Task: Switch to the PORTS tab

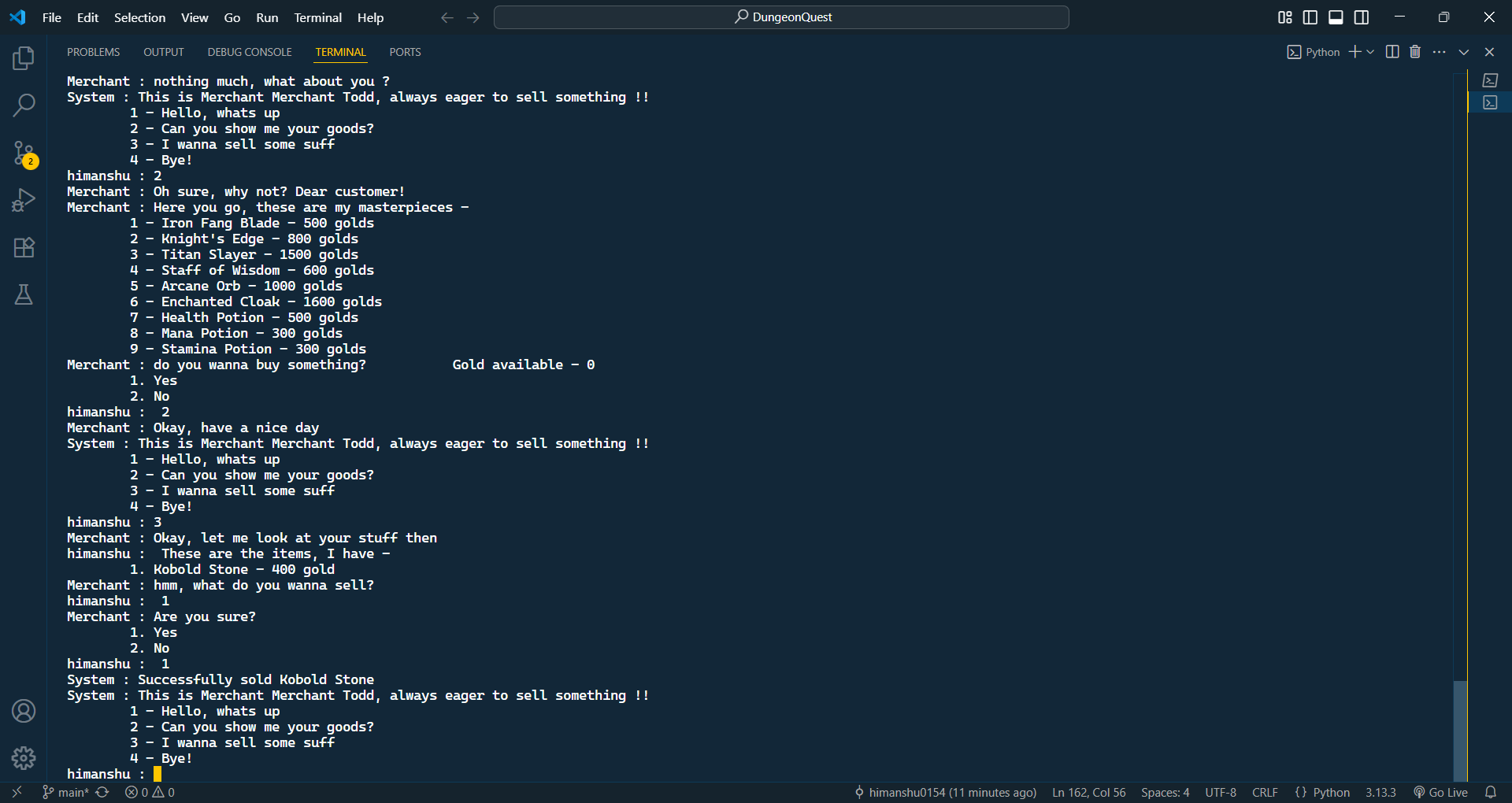Action: click(405, 52)
